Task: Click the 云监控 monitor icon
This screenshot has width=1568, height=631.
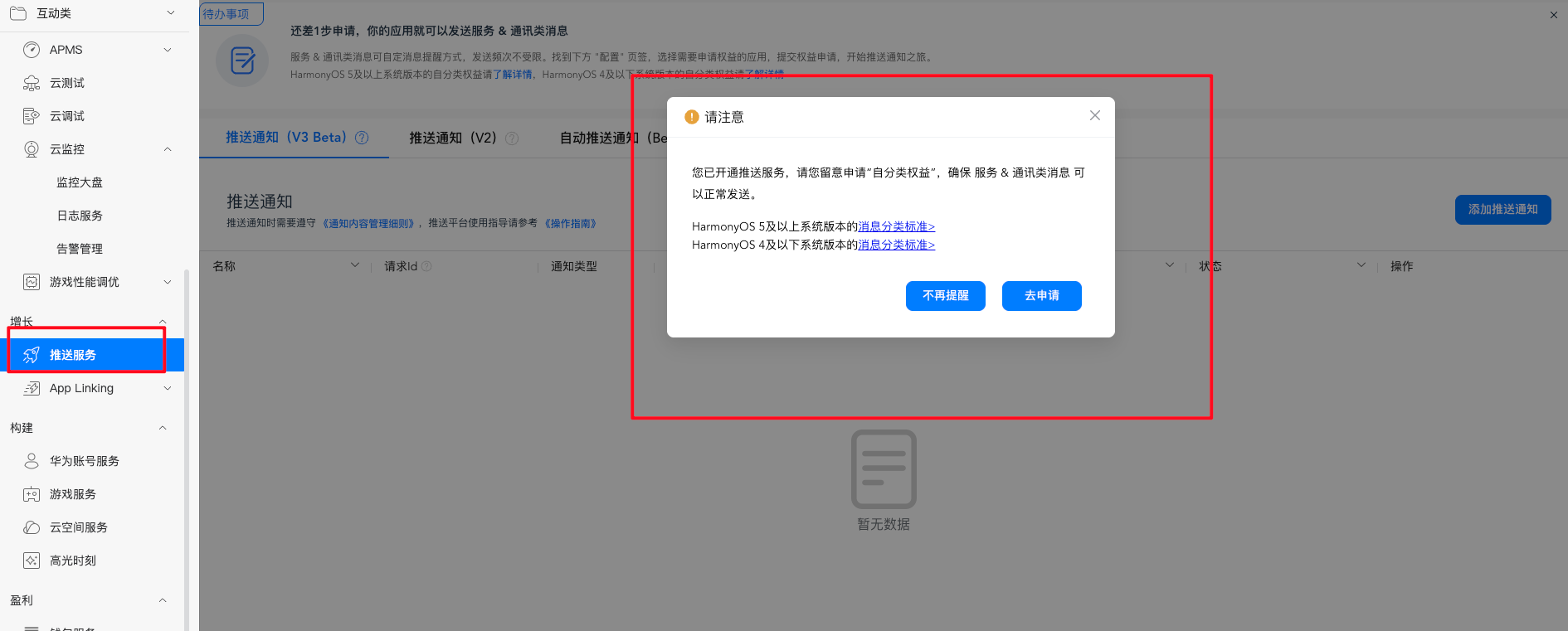Action: click(32, 149)
